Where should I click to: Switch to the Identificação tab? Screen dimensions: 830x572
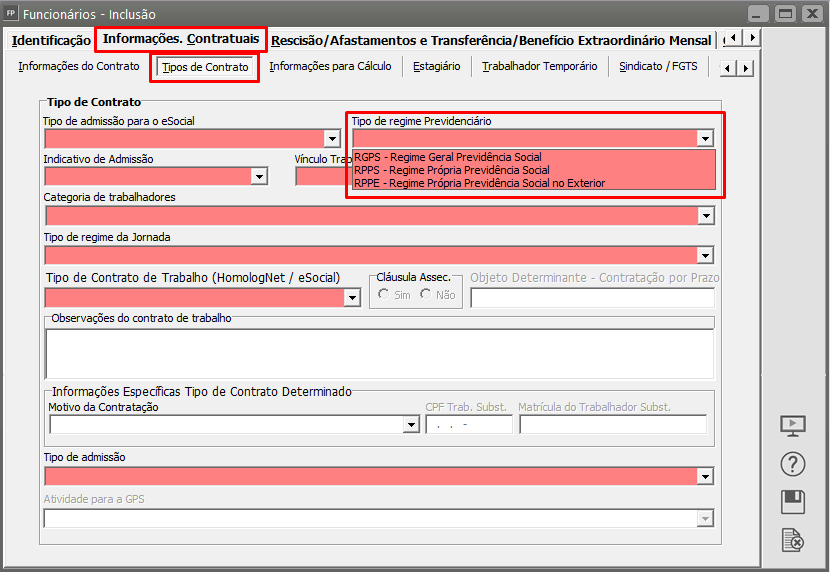51,40
